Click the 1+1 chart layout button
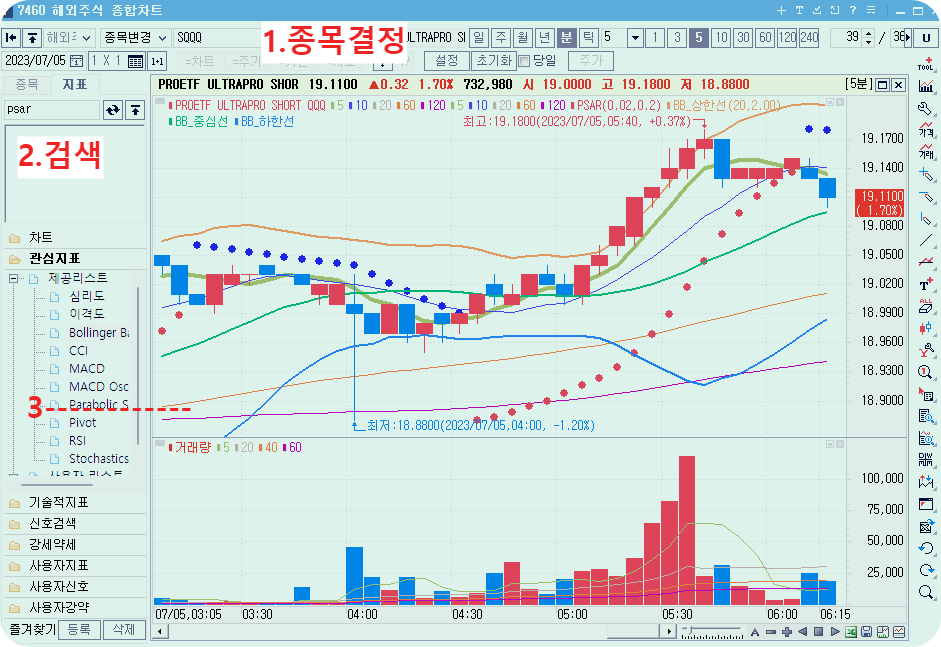The width and height of the screenshot is (941, 647). tap(157, 61)
